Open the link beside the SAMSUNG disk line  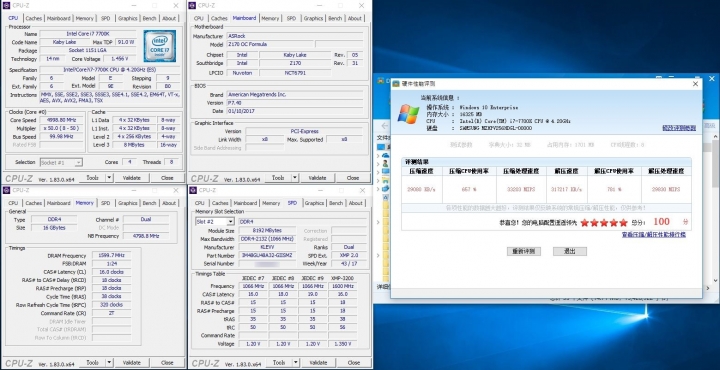[679, 128]
